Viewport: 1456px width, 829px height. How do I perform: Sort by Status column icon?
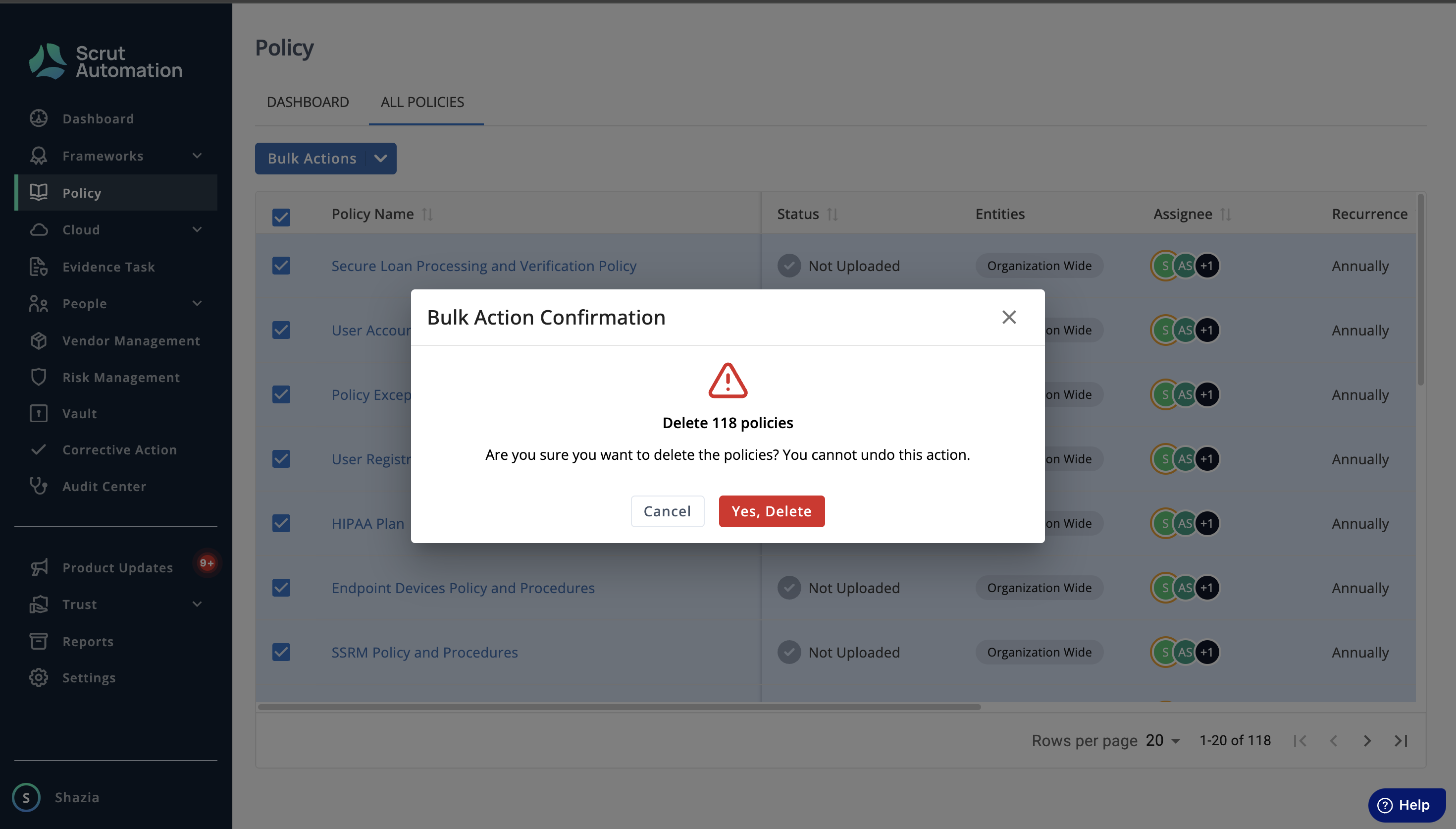[832, 214]
